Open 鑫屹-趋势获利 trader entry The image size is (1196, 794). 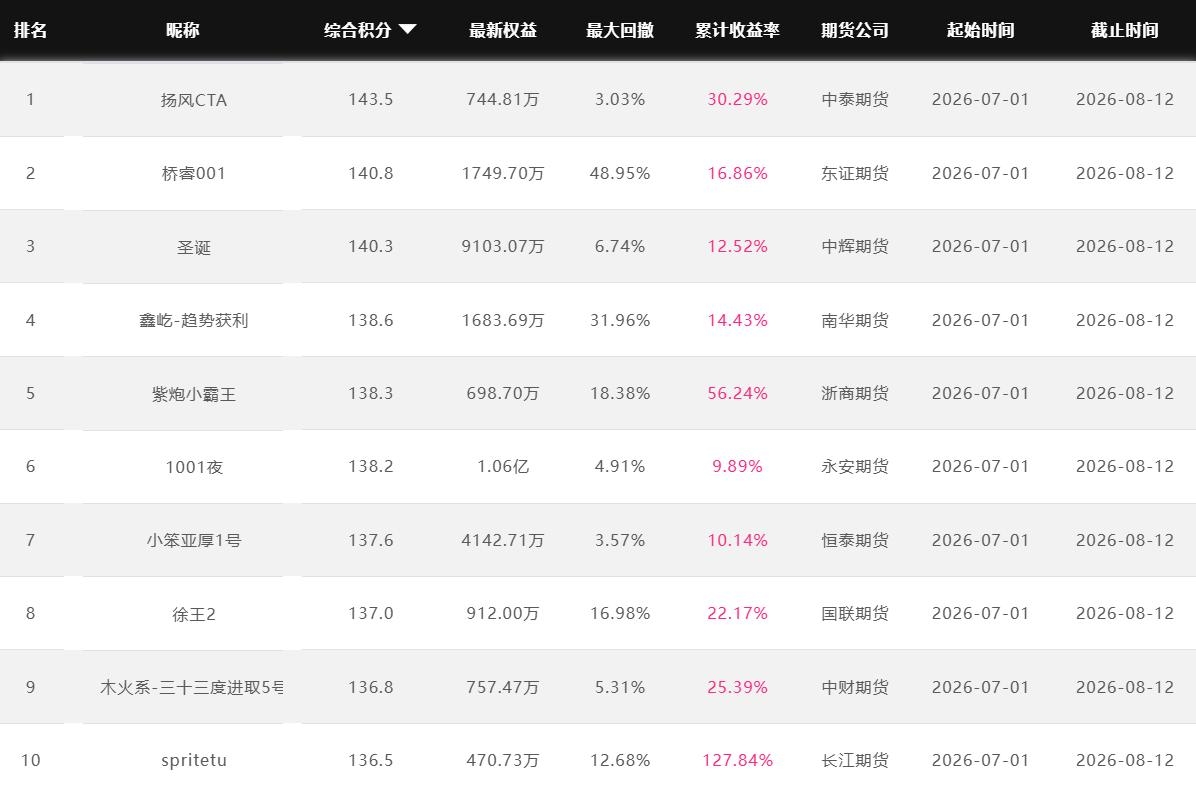pos(194,320)
